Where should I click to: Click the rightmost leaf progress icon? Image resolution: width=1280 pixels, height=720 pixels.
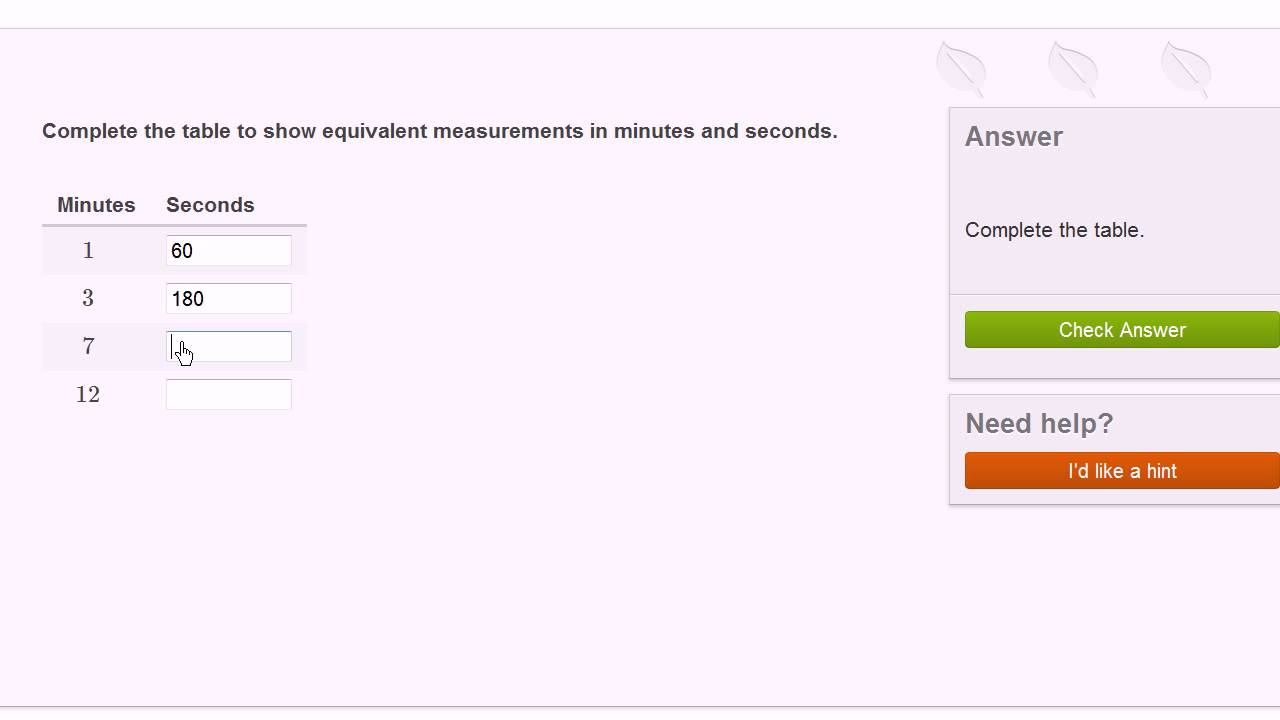pos(1186,68)
